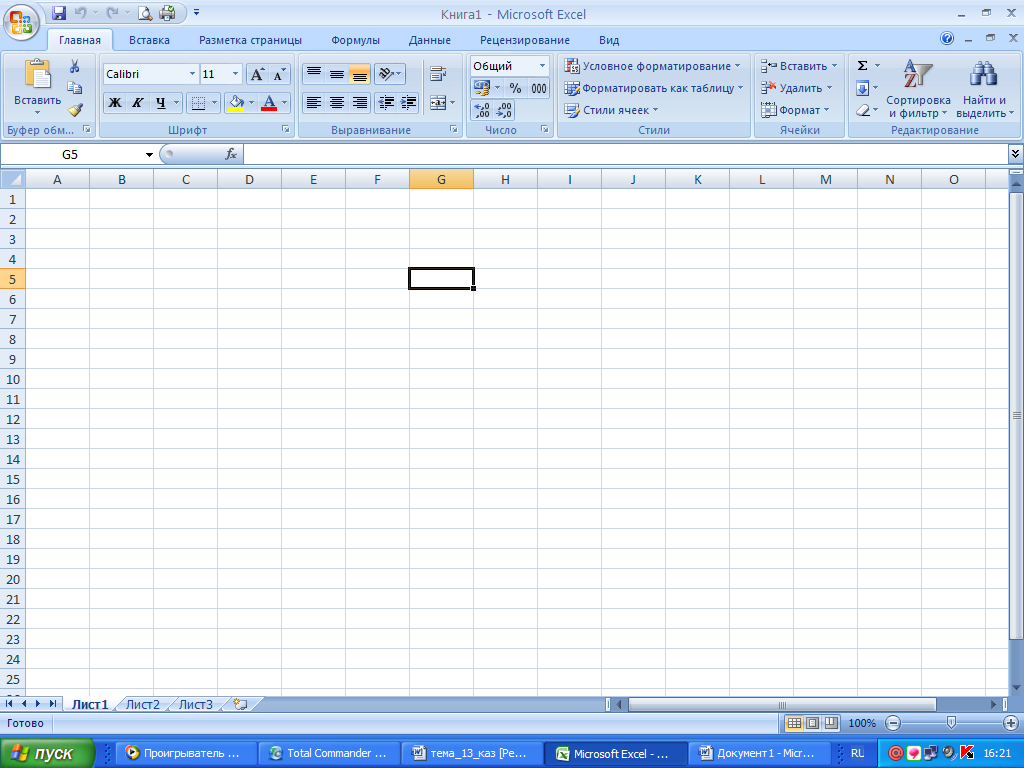This screenshot has height=768, width=1024.
Task: Save workbook via Quick Access toolbar
Action: 59,12
